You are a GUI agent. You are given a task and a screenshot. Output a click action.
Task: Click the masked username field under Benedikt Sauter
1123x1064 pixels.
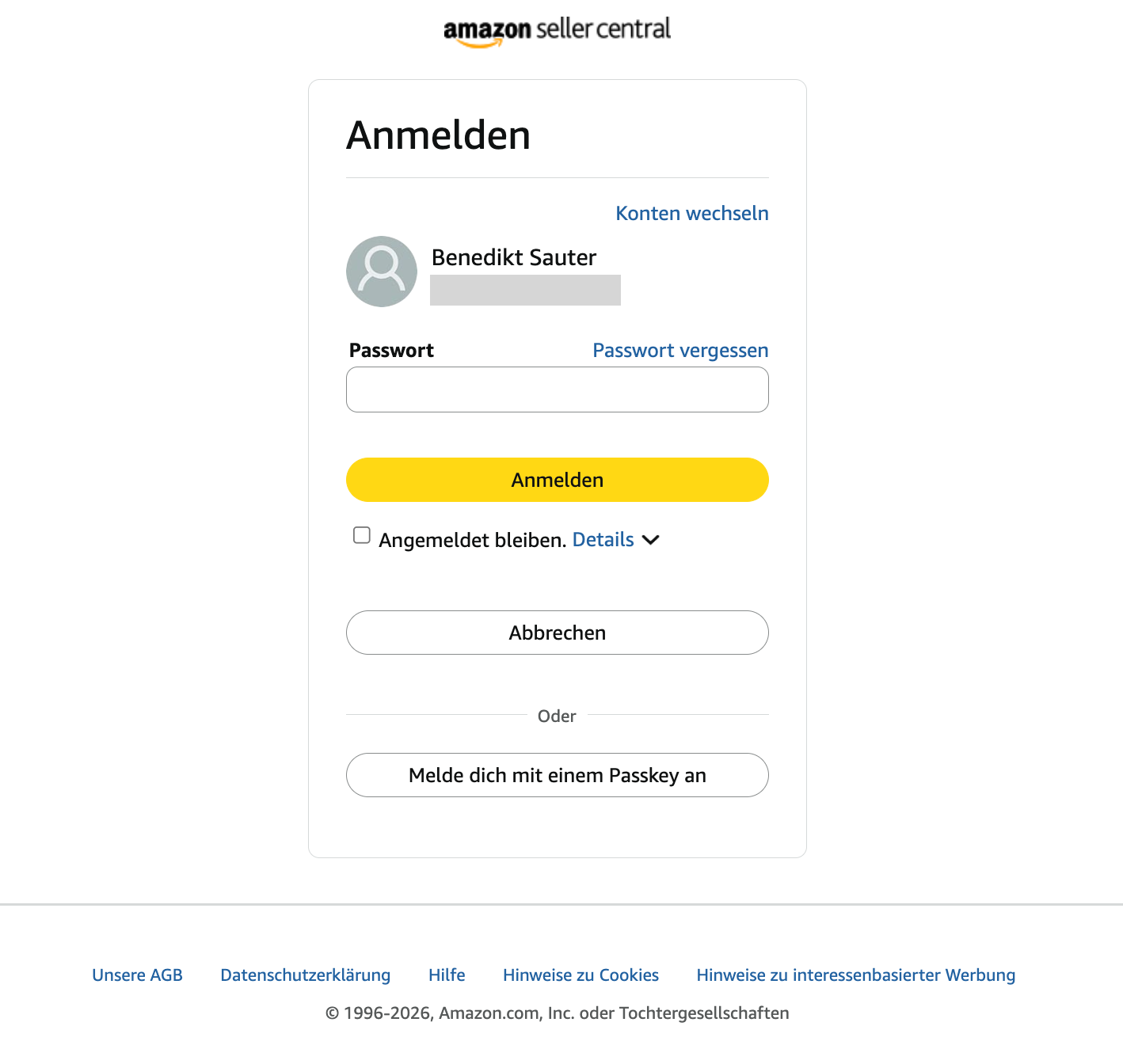(525, 289)
